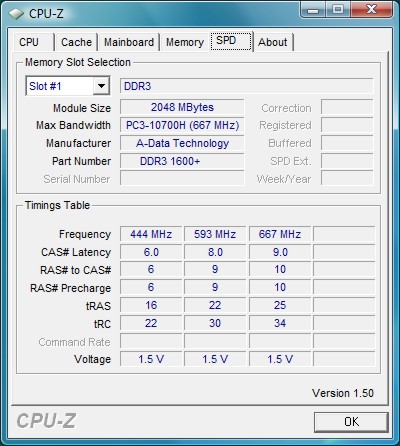Click the empty Serial Number field
Screen dimensions: 400x446
click(182, 179)
